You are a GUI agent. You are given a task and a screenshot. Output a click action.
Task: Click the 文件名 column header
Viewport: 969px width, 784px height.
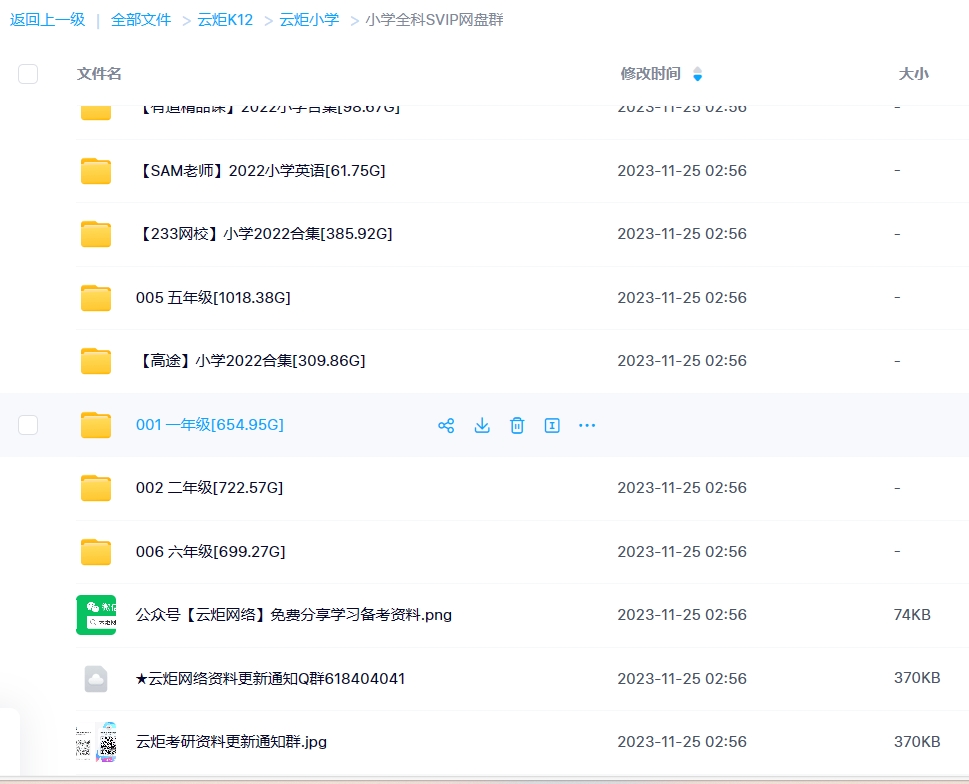pos(99,74)
